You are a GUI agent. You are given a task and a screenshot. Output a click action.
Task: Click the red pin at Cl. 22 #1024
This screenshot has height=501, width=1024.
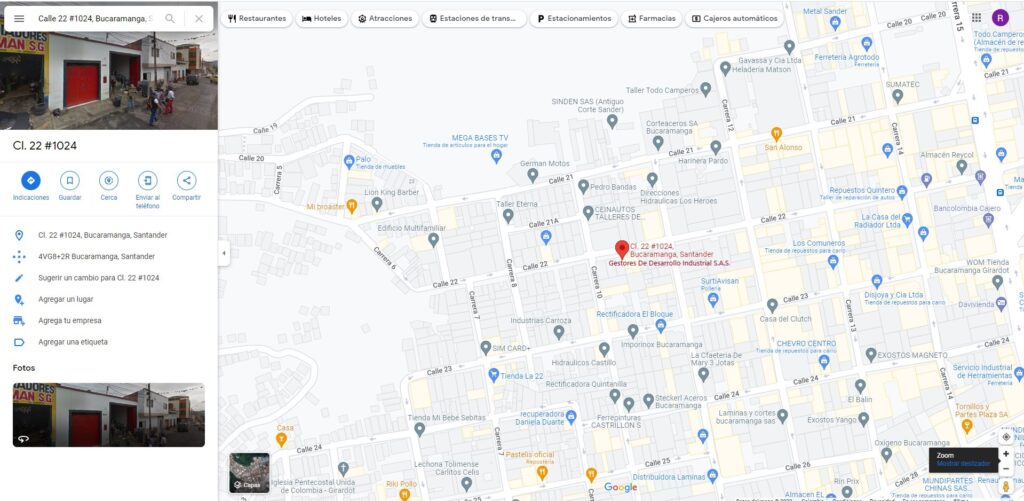[622, 249]
